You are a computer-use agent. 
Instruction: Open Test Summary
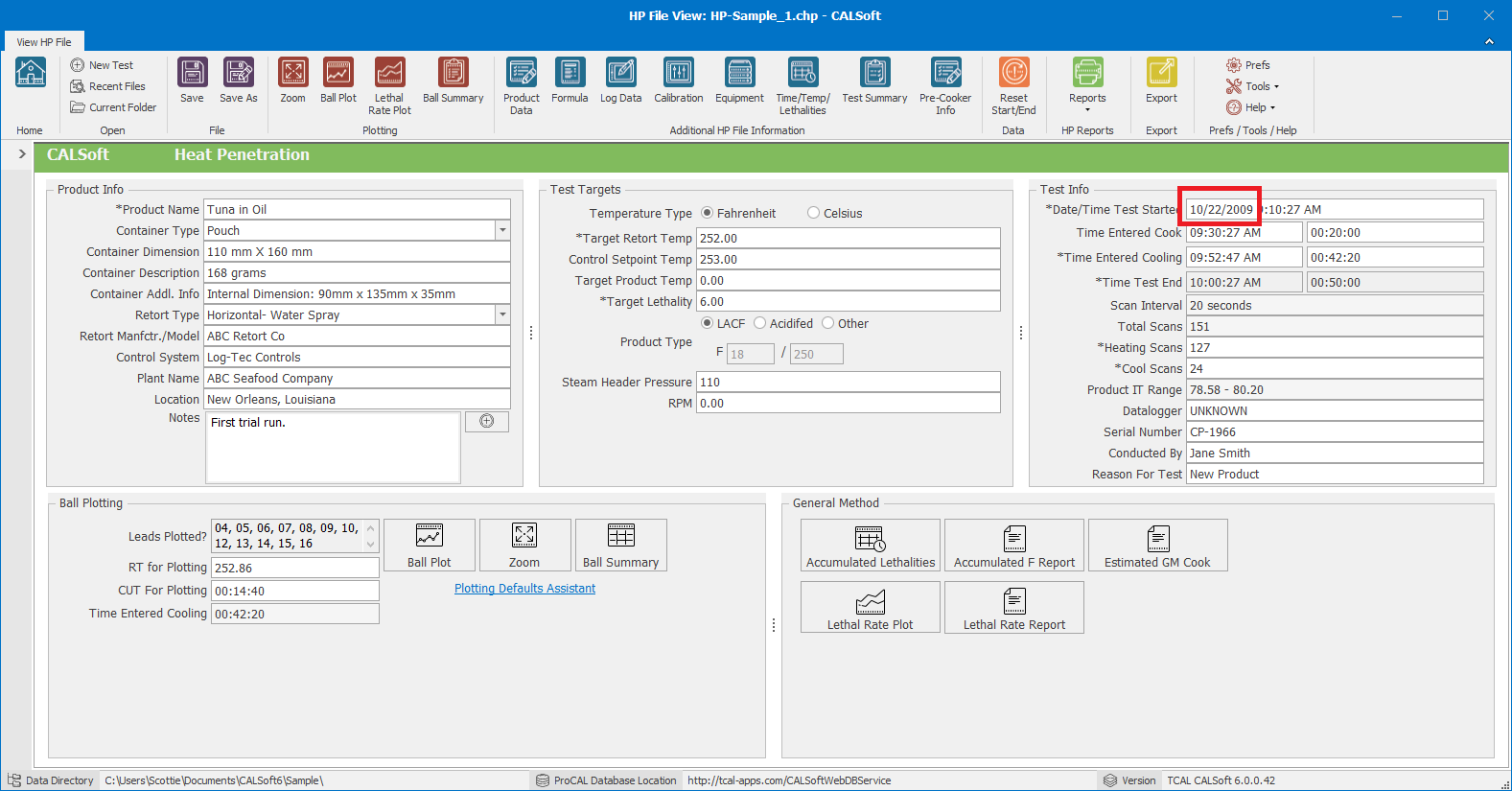874,81
